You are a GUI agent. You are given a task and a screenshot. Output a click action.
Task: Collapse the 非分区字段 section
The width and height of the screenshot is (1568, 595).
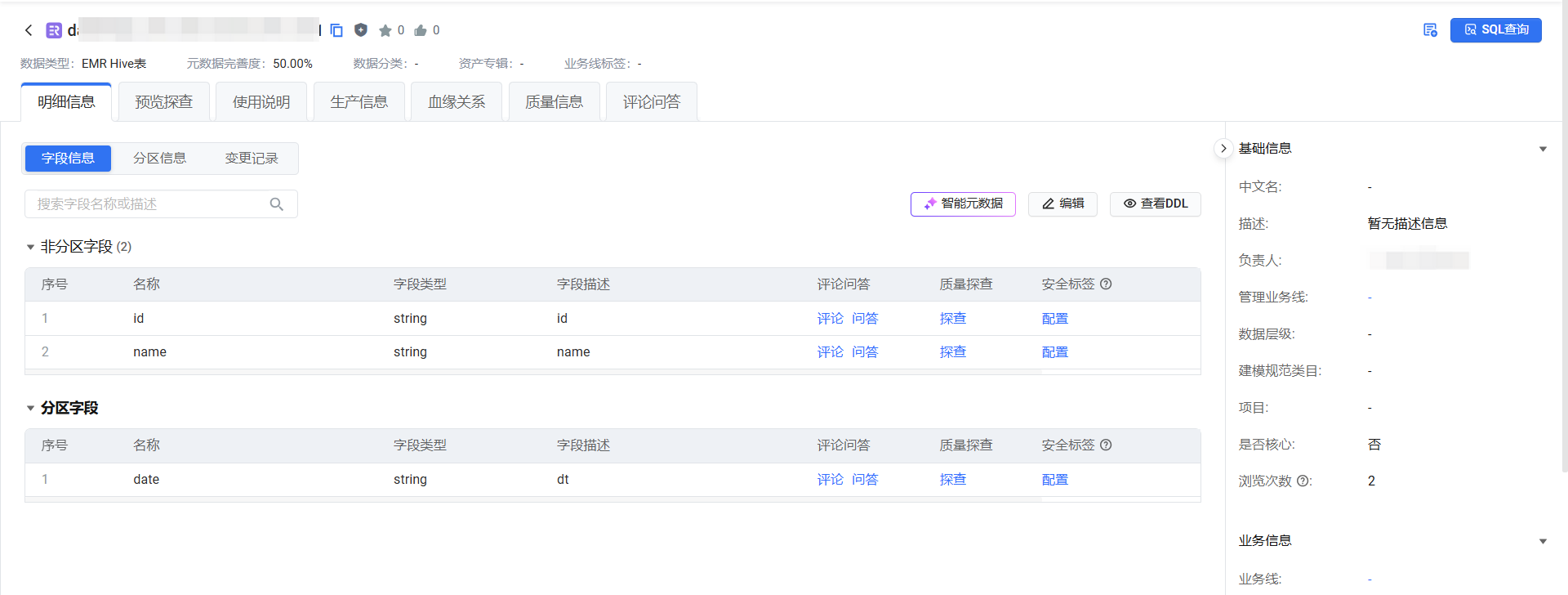coord(30,247)
